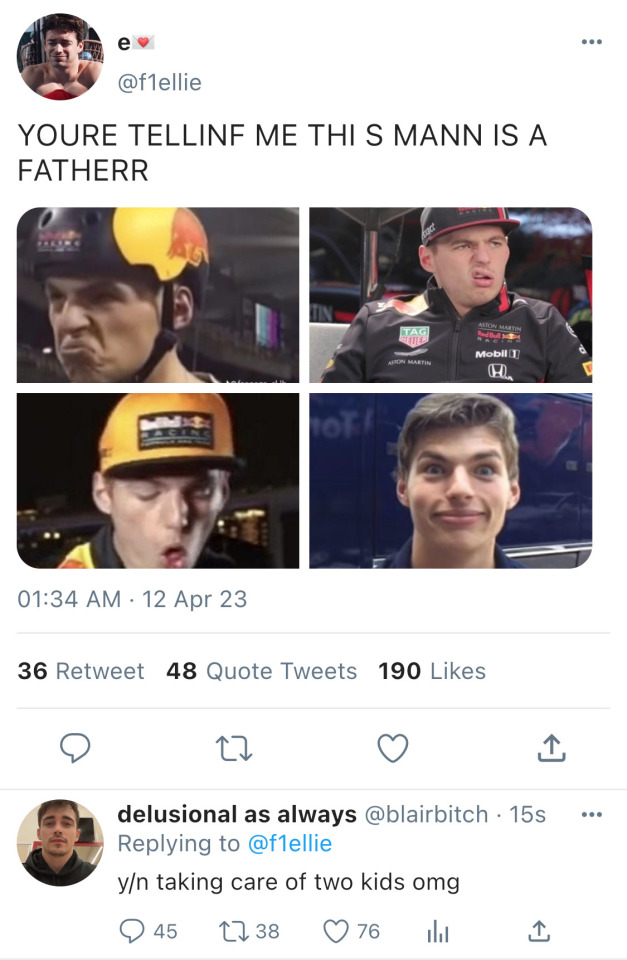Image resolution: width=627 pixels, height=960 pixels.
Task: Open @f1ellie profile picture
Action: [x=61, y=57]
